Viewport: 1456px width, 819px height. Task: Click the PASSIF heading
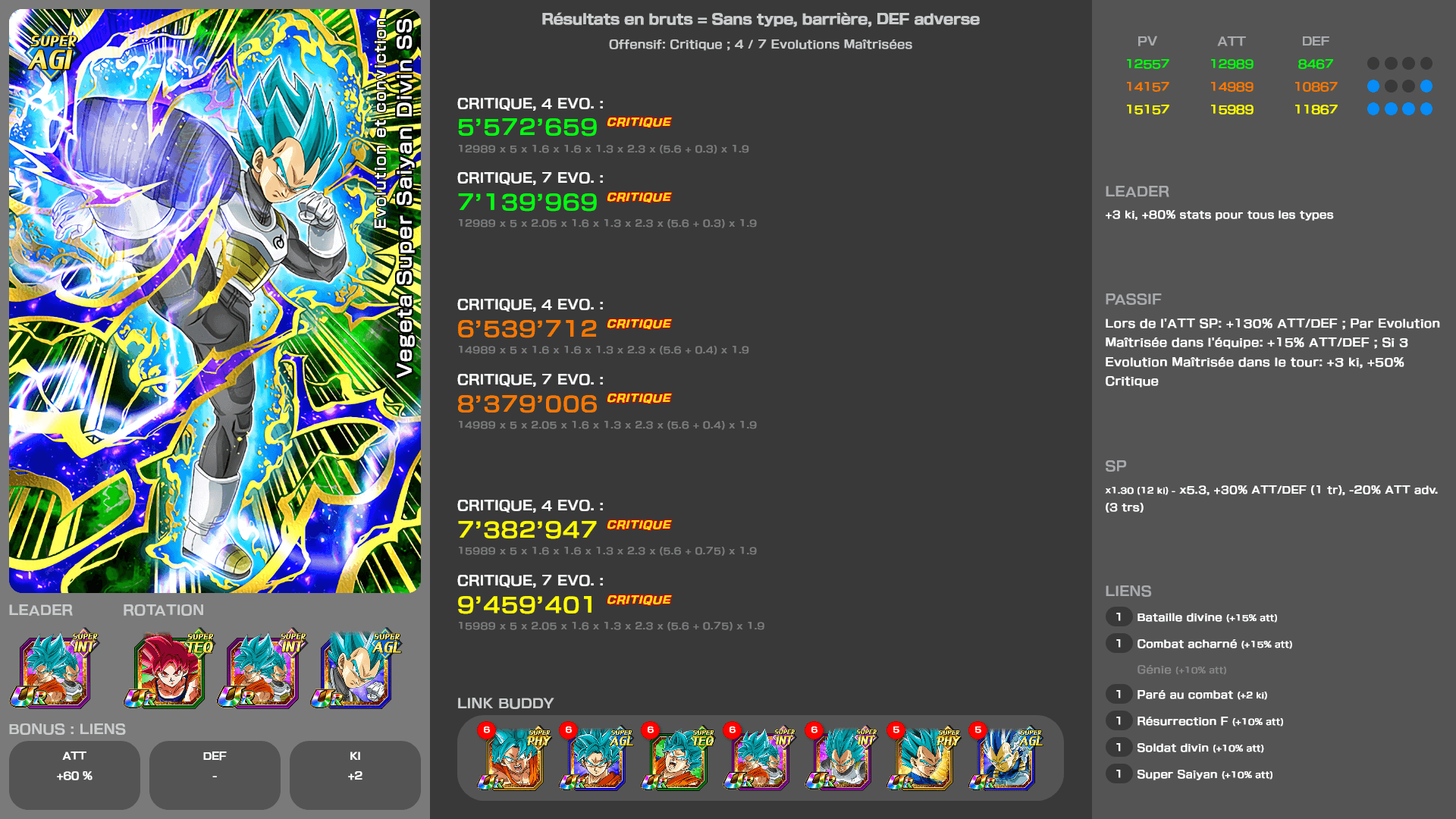coord(1133,299)
